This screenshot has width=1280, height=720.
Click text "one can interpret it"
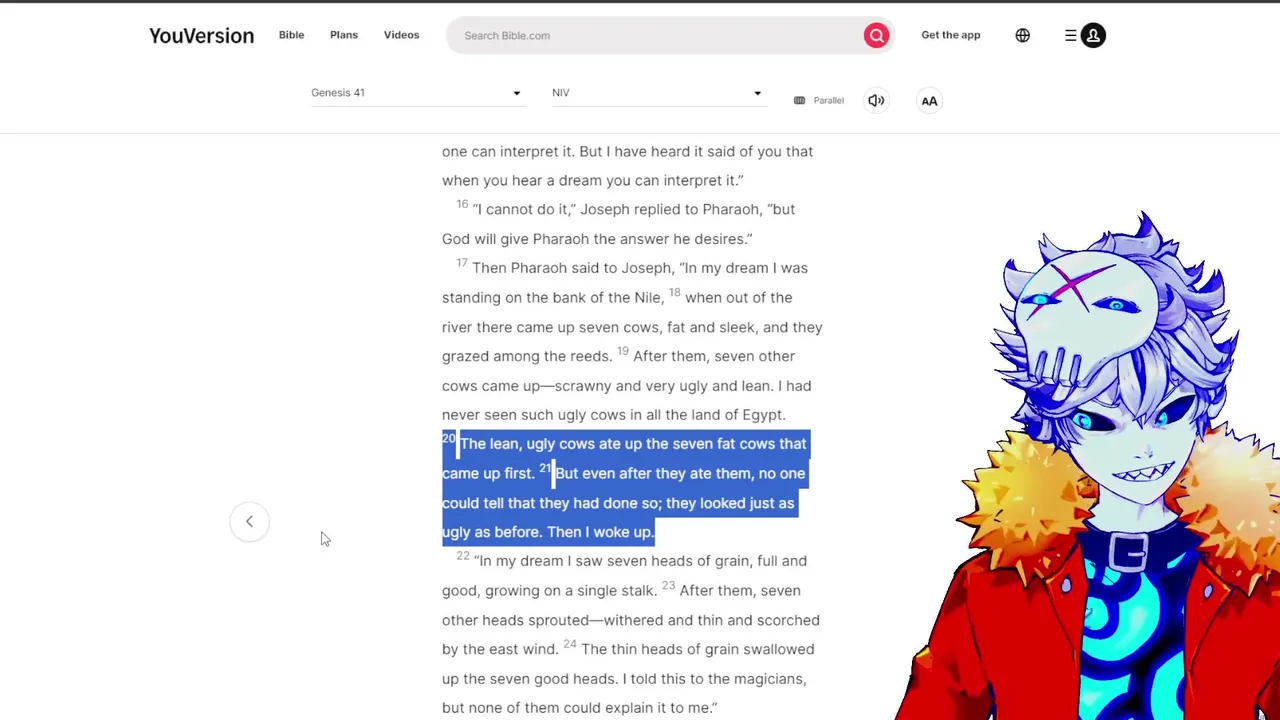tap(508, 152)
